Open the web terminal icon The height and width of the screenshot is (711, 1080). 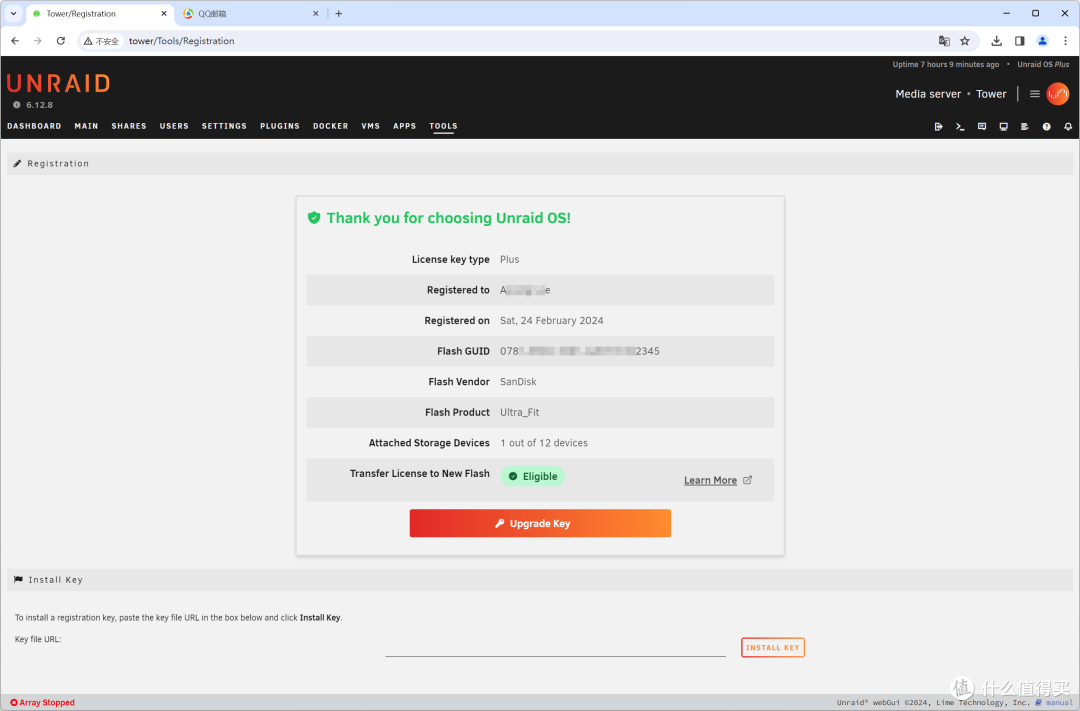coord(960,127)
